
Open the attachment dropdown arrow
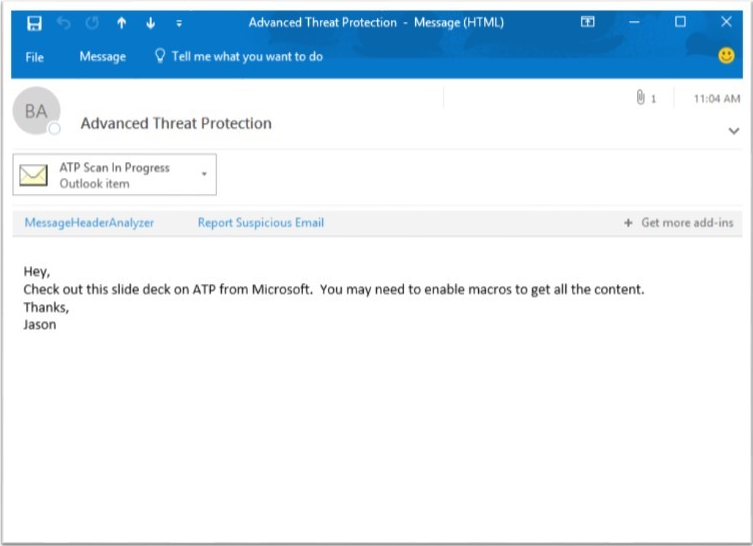[204, 174]
